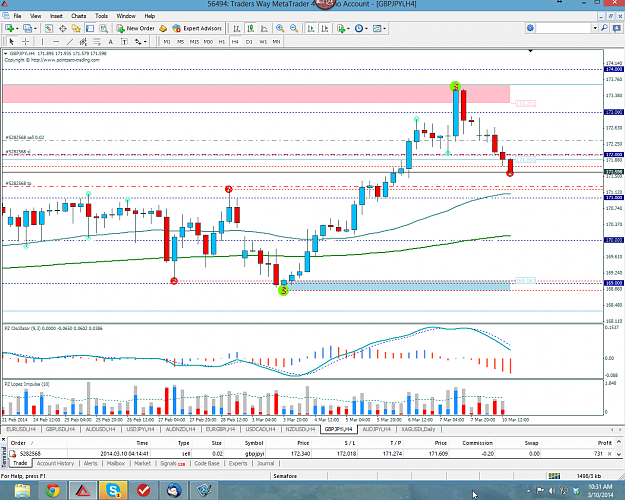Select the H4 timeframe button
The width and height of the screenshot is (625, 500).
[235, 41]
